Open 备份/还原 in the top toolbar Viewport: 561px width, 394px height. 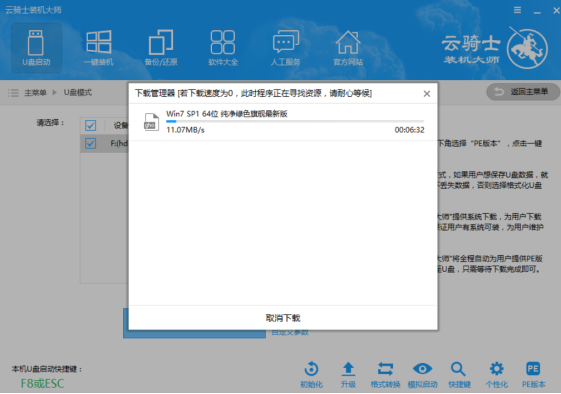pyautogui.click(x=161, y=48)
